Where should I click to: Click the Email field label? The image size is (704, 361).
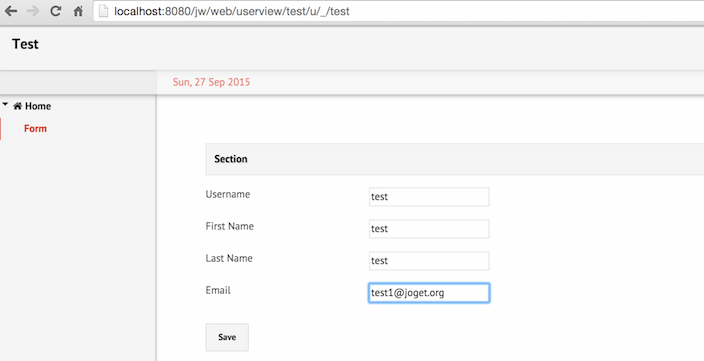coord(218,291)
